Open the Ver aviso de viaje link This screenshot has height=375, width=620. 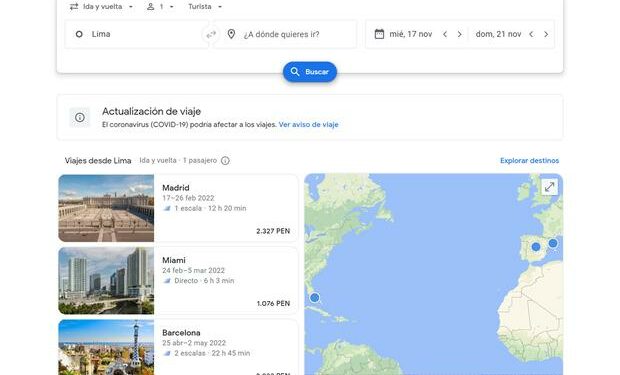pyautogui.click(x=308, y=125)
